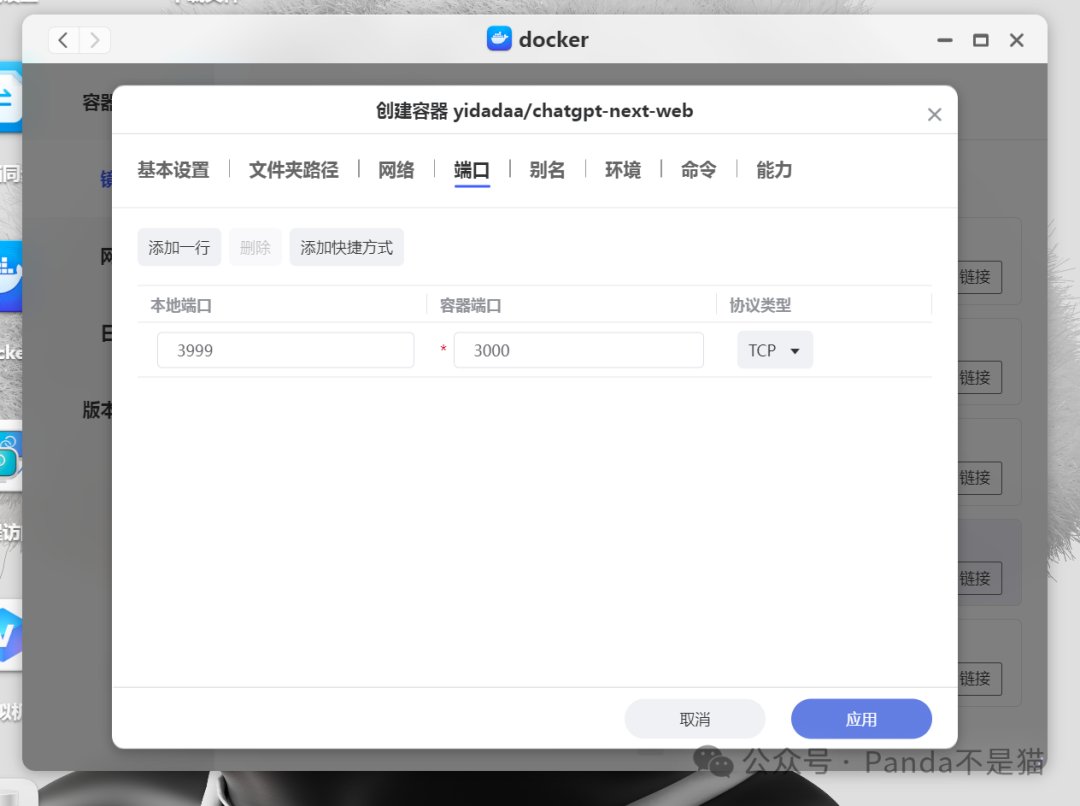Click the forward navigation arrow
Viewport: 1080px width, 806px height.
point(94,40)
